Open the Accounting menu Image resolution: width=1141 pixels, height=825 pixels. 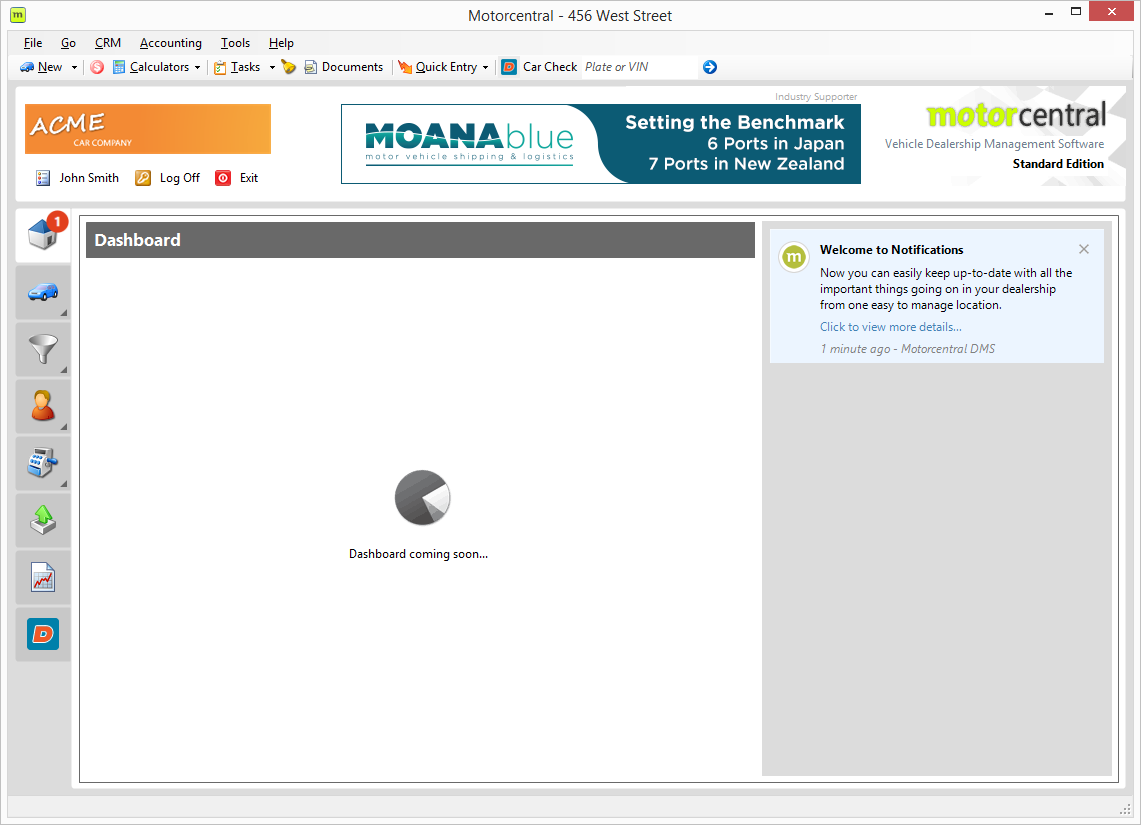(170, 43)
